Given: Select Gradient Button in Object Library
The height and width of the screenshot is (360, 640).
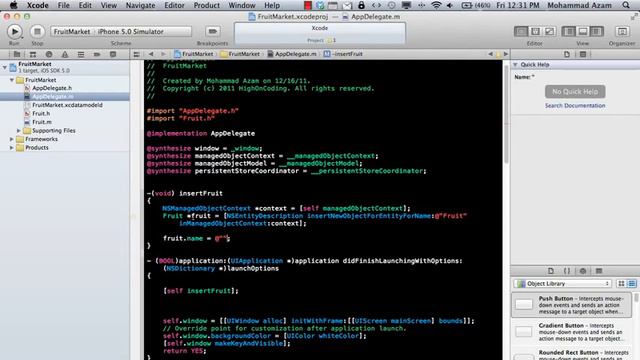Looking at the screenshot, I should tap(572, 332).
